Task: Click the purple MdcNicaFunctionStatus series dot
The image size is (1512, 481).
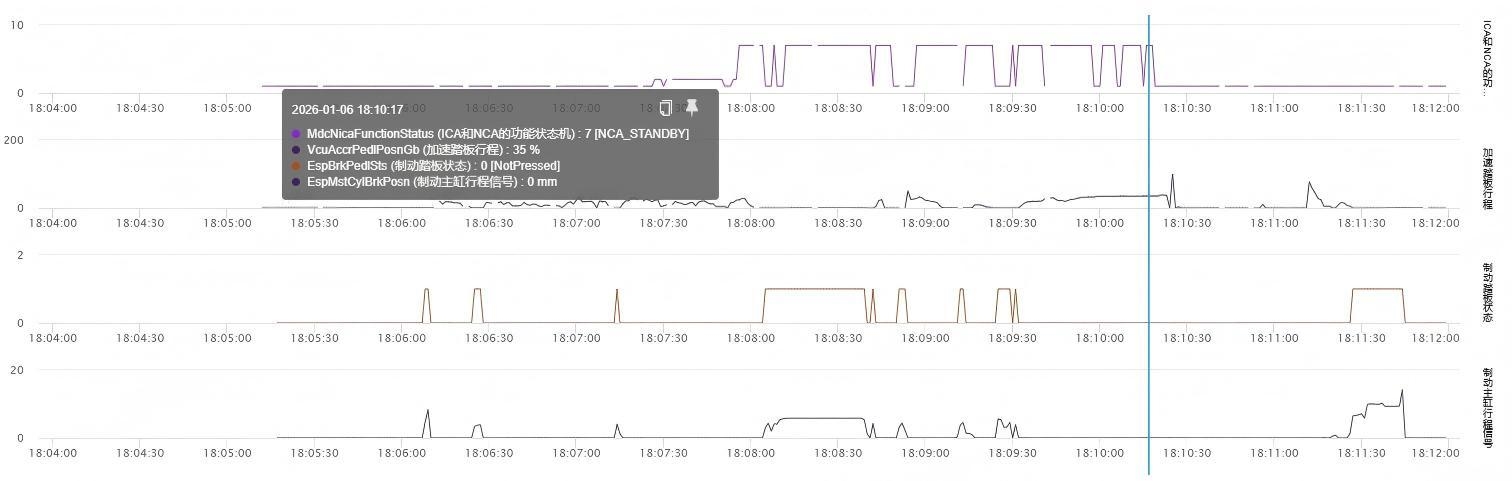Action: 296,134
